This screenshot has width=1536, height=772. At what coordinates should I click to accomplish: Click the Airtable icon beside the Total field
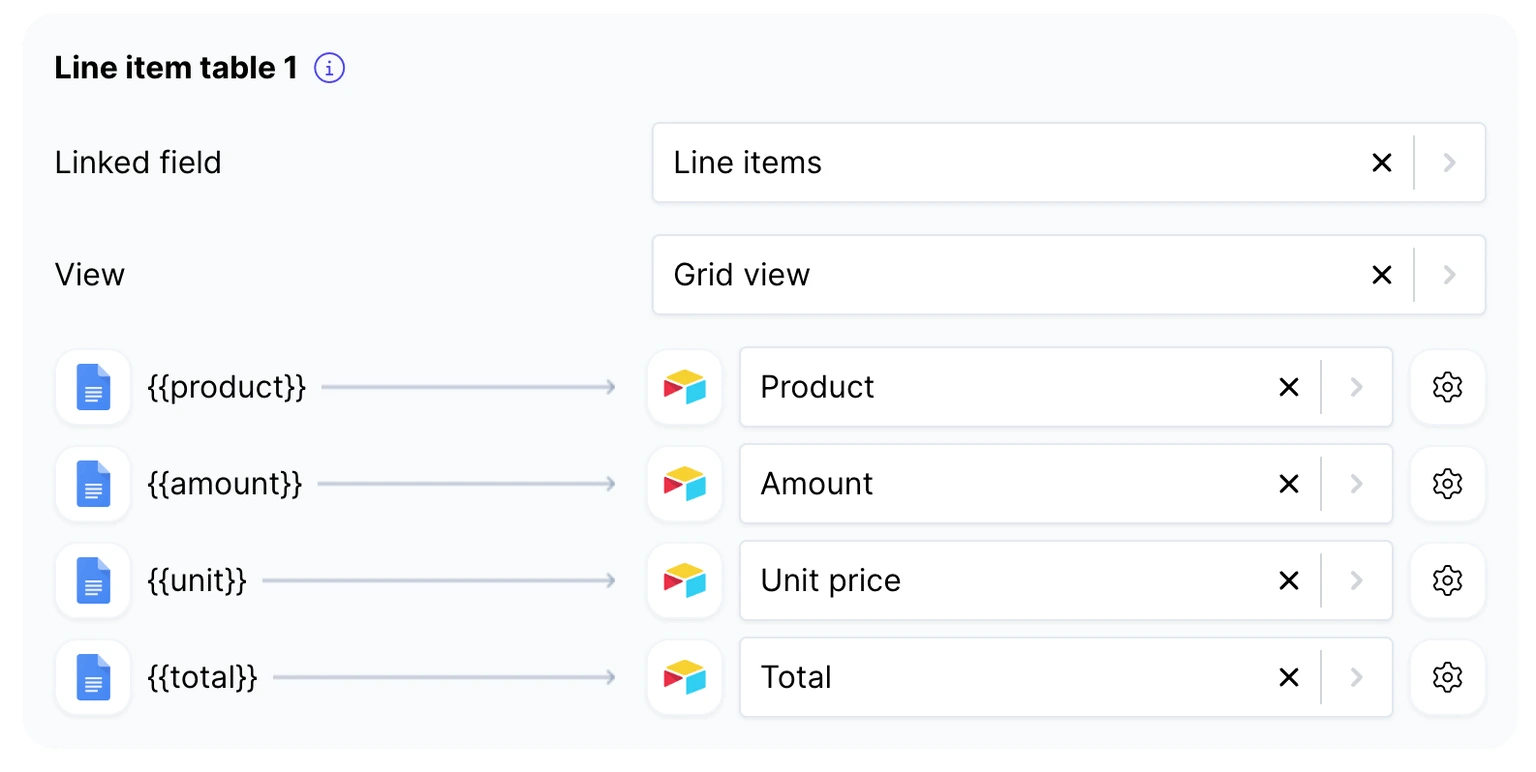pos(684,677)
